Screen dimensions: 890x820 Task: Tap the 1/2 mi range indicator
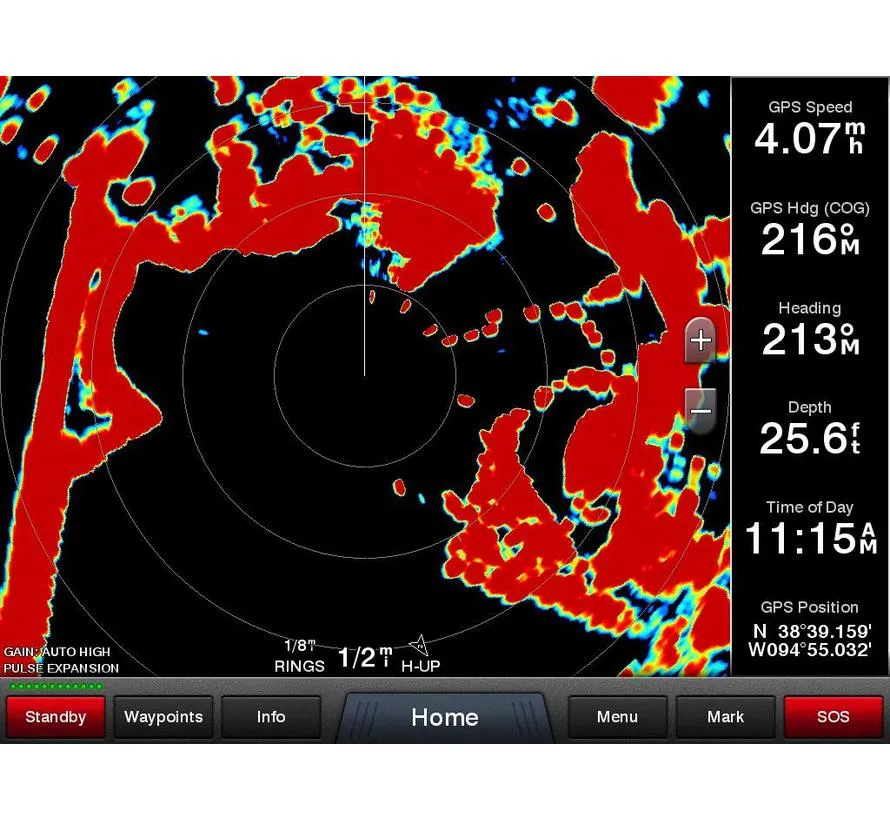point(365,657)
